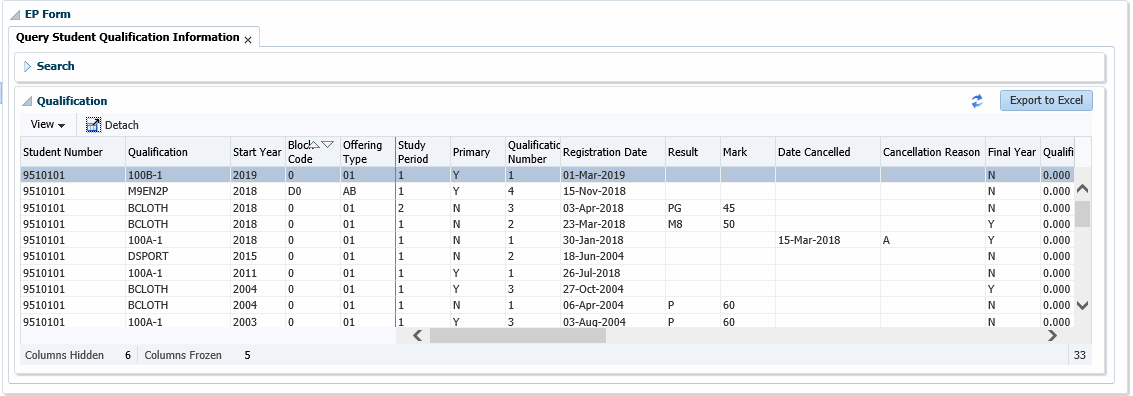Sort Block Code column descending

[x=328, y=145]
